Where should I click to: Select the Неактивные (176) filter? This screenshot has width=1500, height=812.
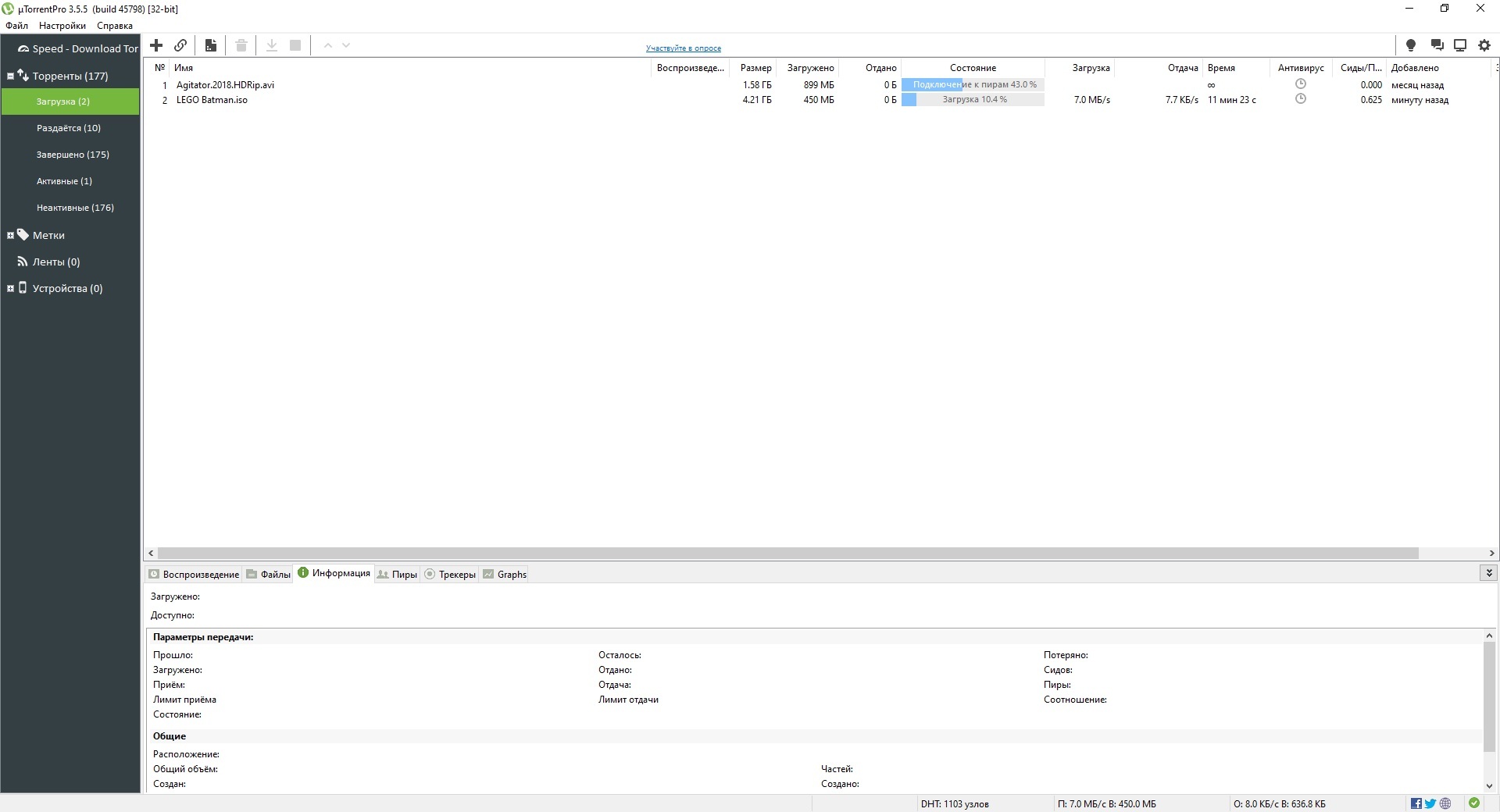[x=75, y=208]
